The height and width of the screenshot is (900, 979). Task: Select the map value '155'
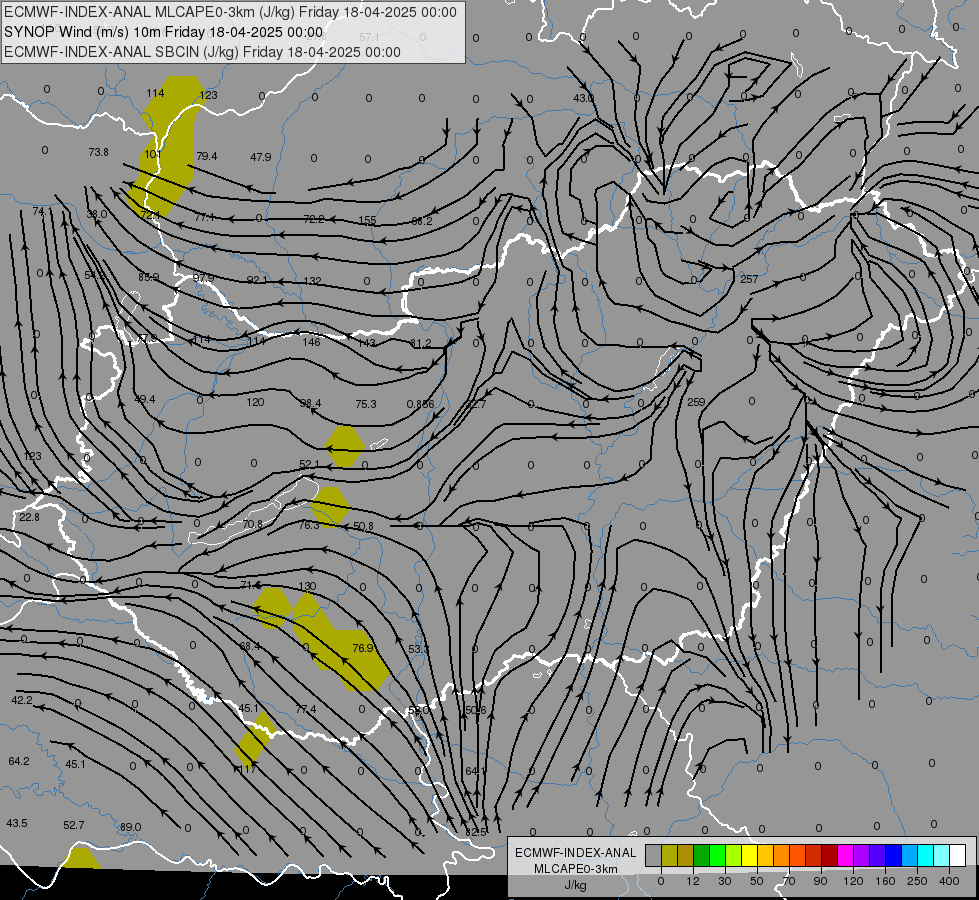pos(367,220)
